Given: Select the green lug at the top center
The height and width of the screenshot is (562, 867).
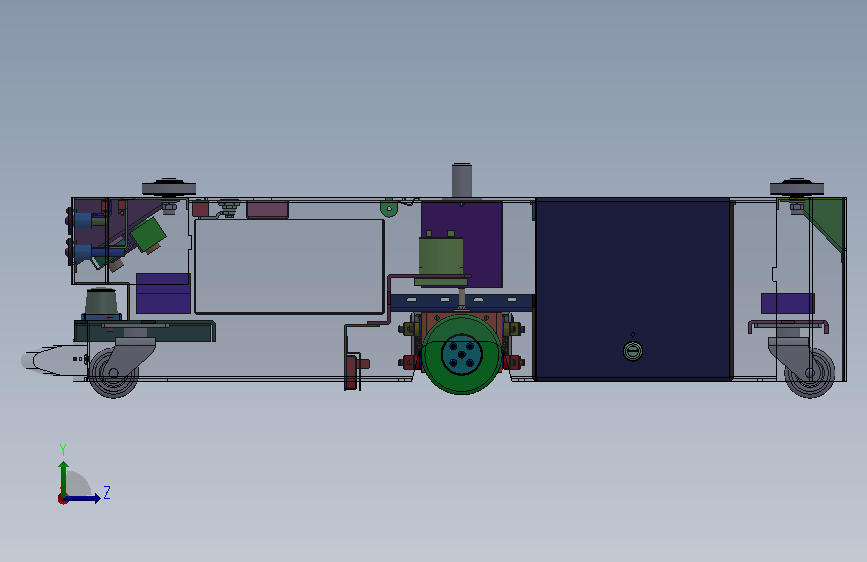Looking at the screenshot, I should click(389, 208).
